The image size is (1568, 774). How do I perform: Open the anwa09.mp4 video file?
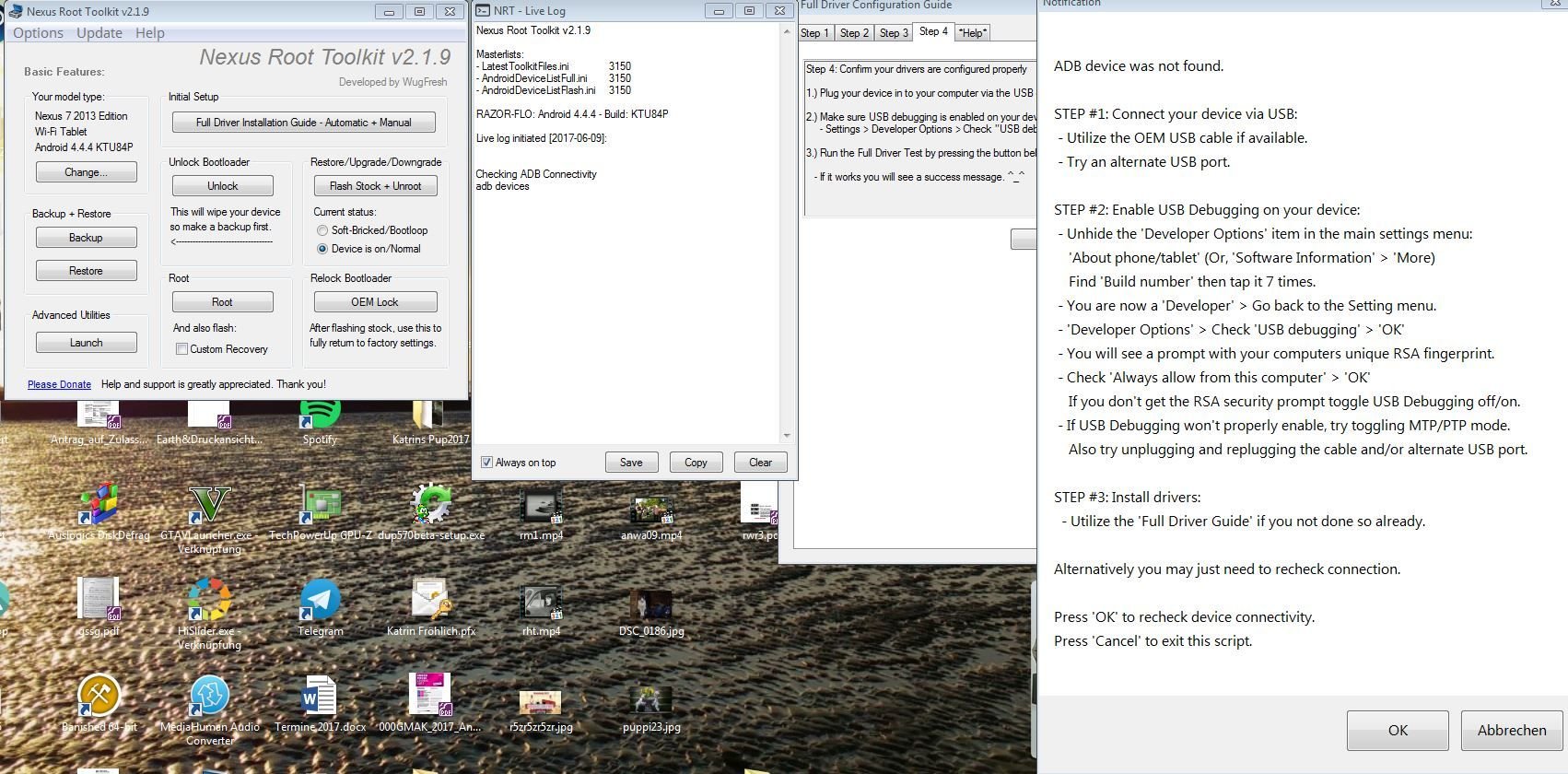pos(651,515)
